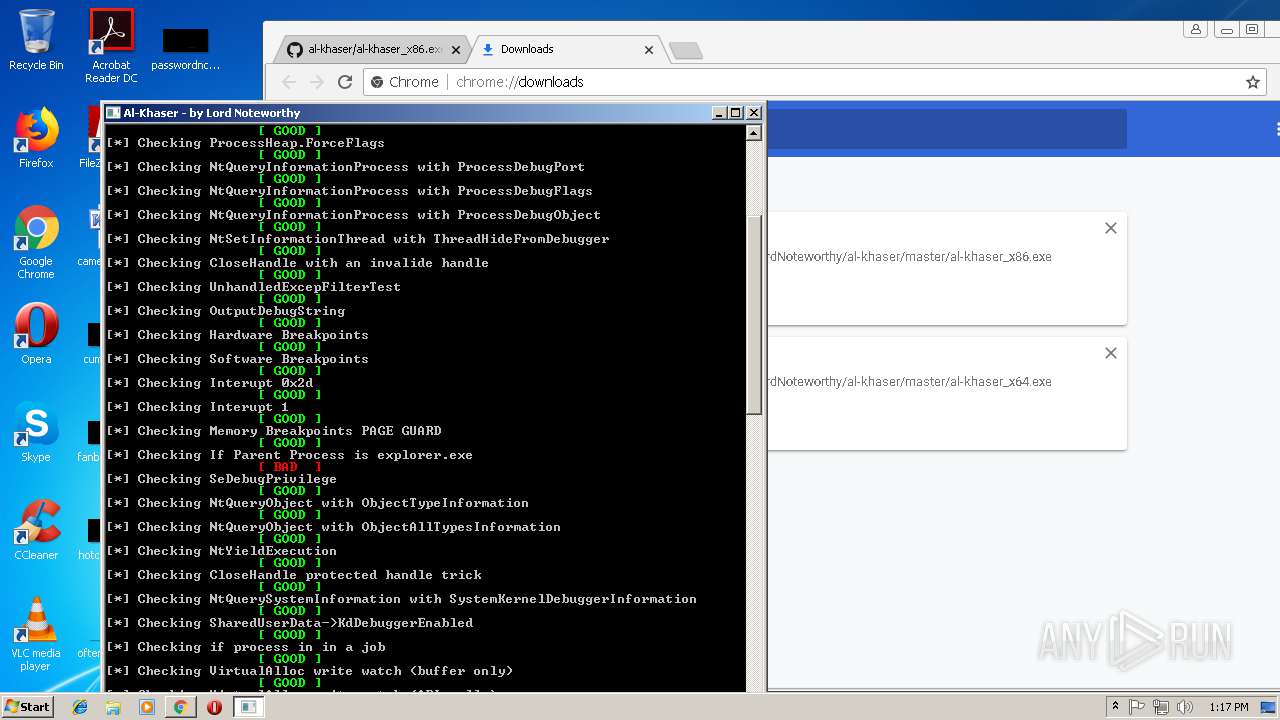Screen dimensions: 1280x720
Task: Click Chrome's back navigation arrow
Action: pos(289,82)
